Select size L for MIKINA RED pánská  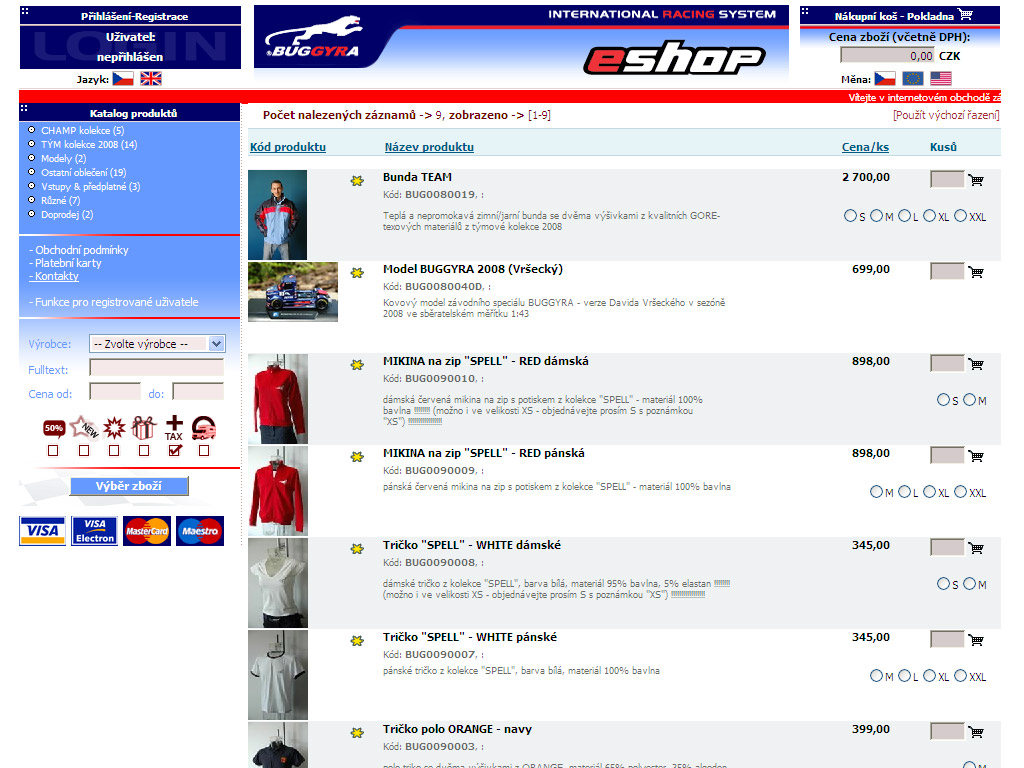tap(904, 492)
